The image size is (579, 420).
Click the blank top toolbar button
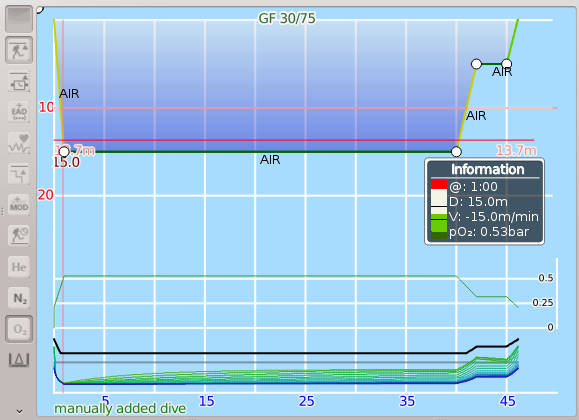pyautogui.click(x=19, y=19)
